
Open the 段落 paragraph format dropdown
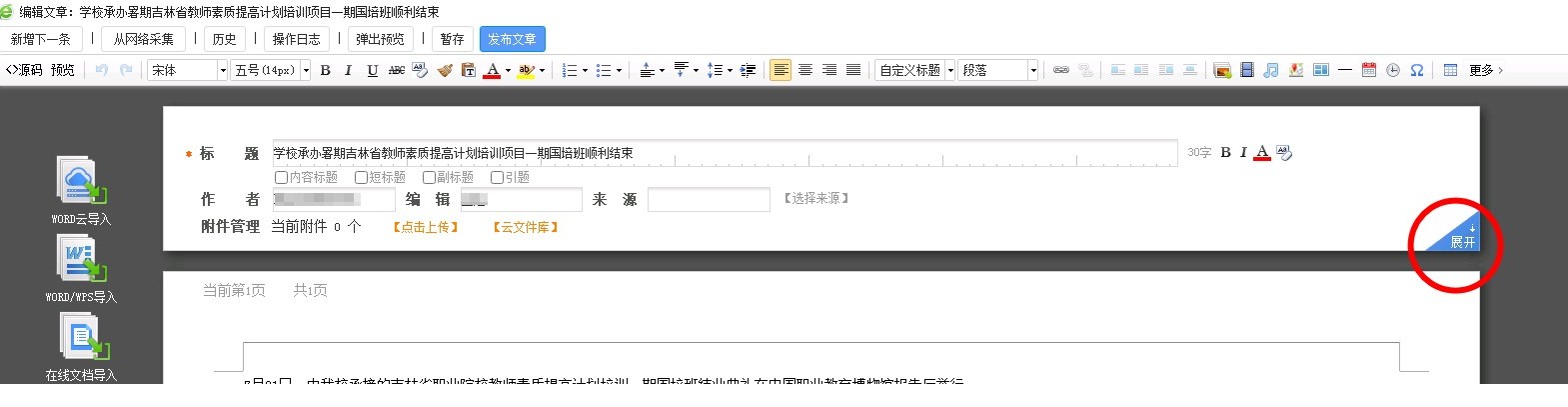coord(999,70)
